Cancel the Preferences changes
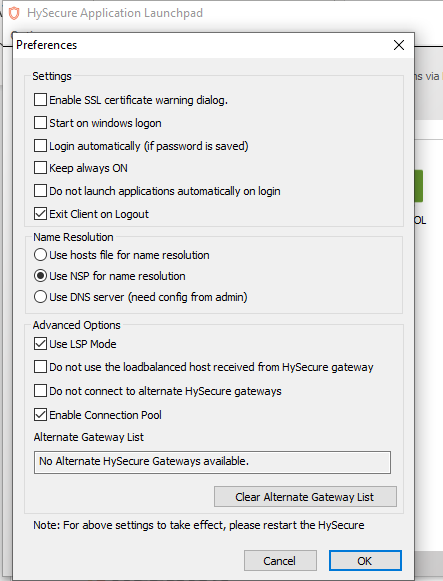Image resolution: width=443 pixels, height=581 pixels. pos(280,561)
